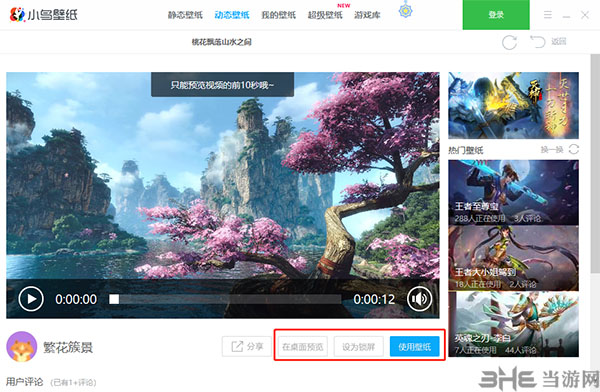600x392 pixels.
Task: Click the 0:00:00 current time text
Action: click(x=76, y=299)
